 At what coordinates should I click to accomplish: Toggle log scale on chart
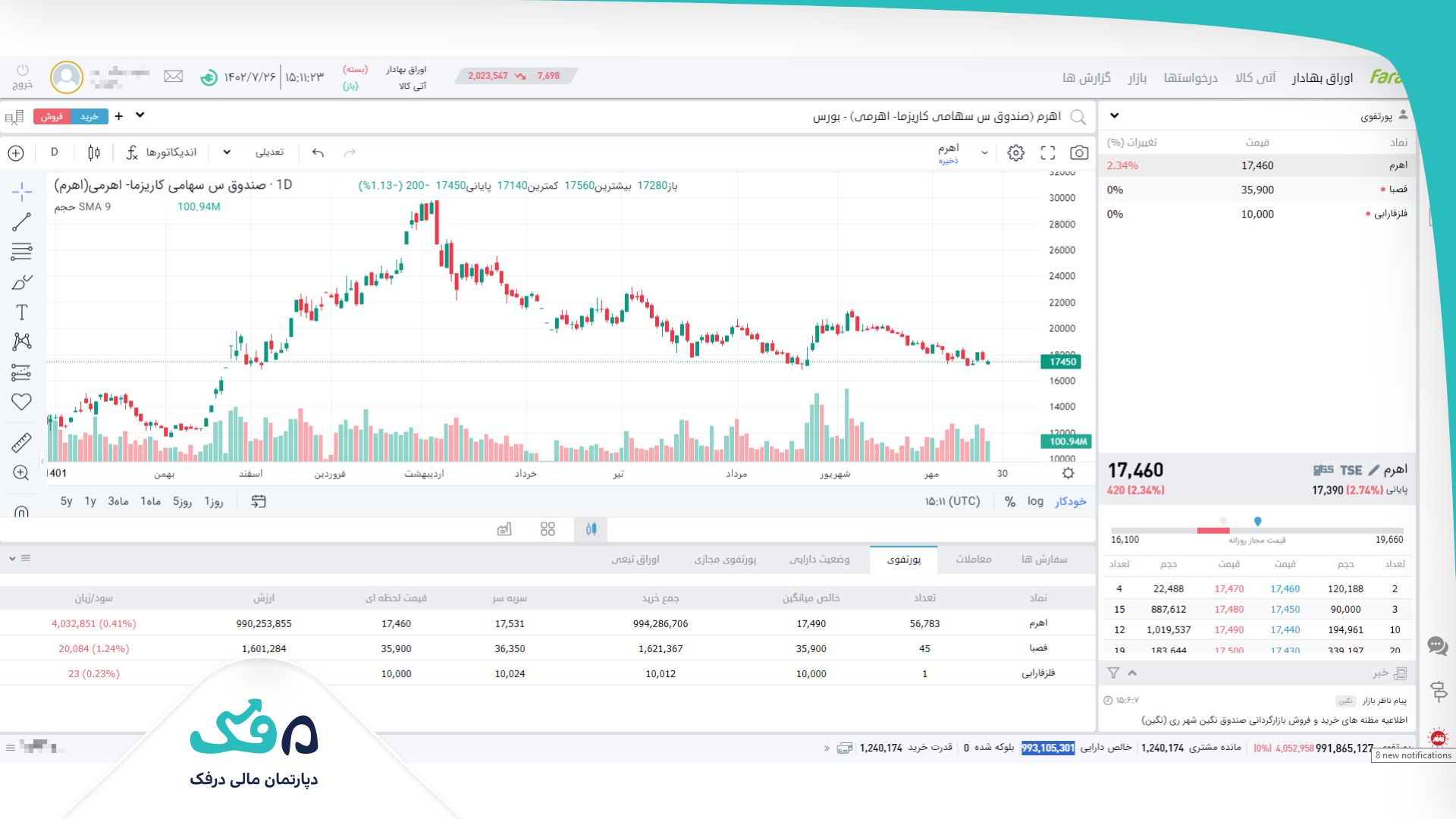pos(1035,501)
